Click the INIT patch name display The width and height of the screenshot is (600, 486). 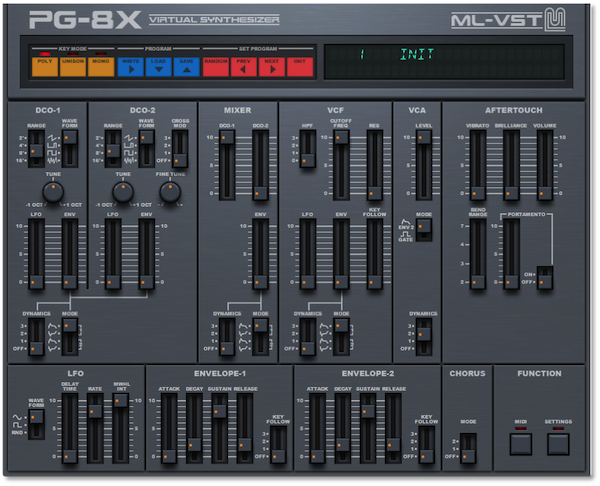coord(417,54)
